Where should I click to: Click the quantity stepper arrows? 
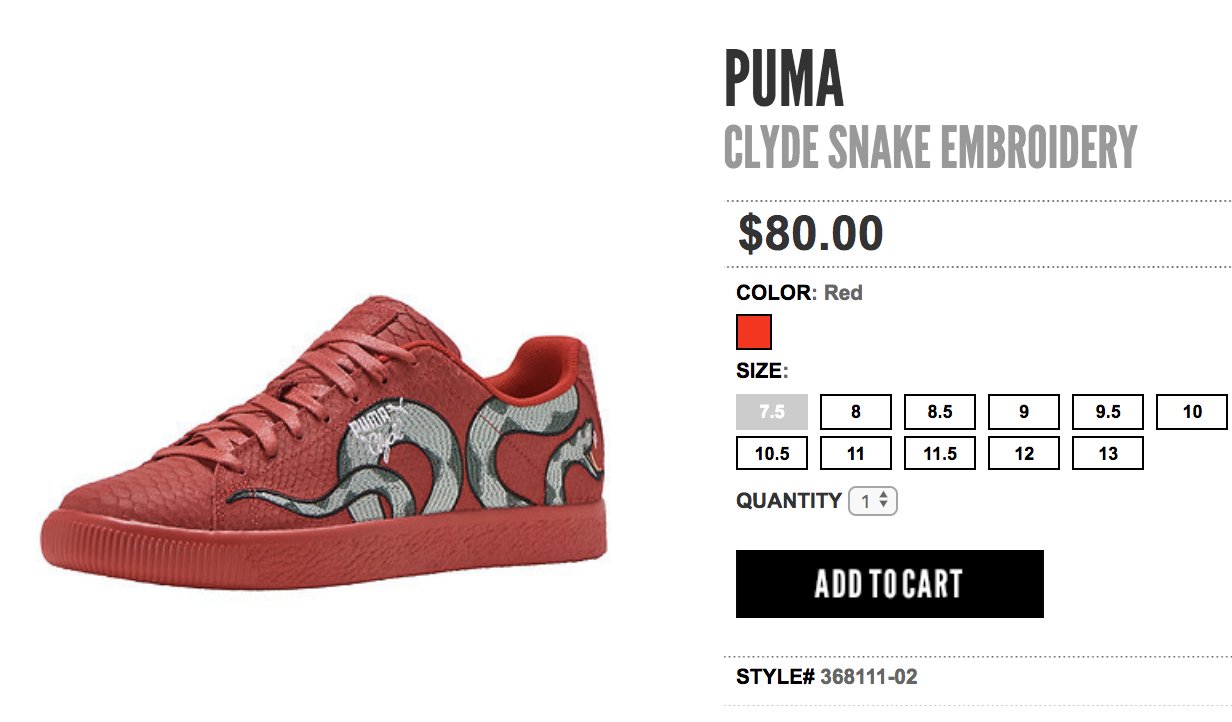(884, 501)
